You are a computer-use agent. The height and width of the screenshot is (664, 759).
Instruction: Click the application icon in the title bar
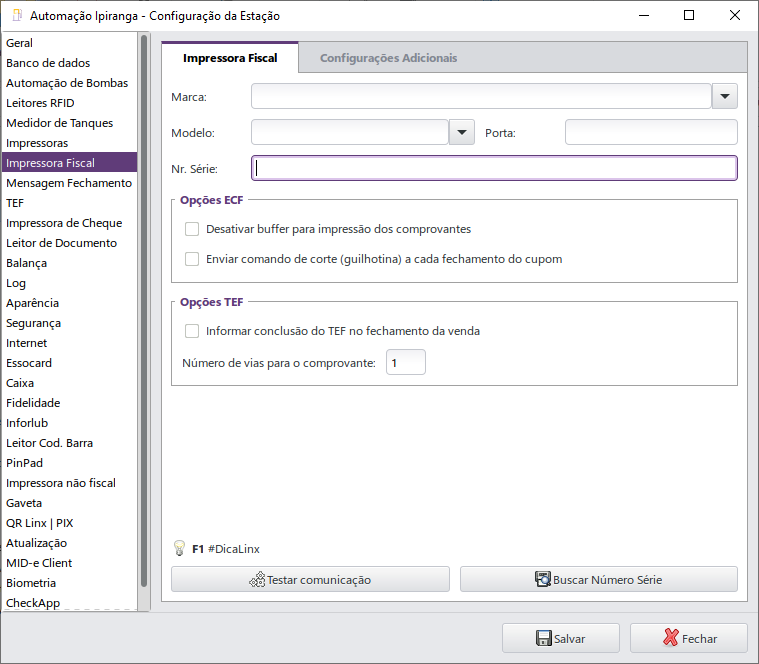17,15
